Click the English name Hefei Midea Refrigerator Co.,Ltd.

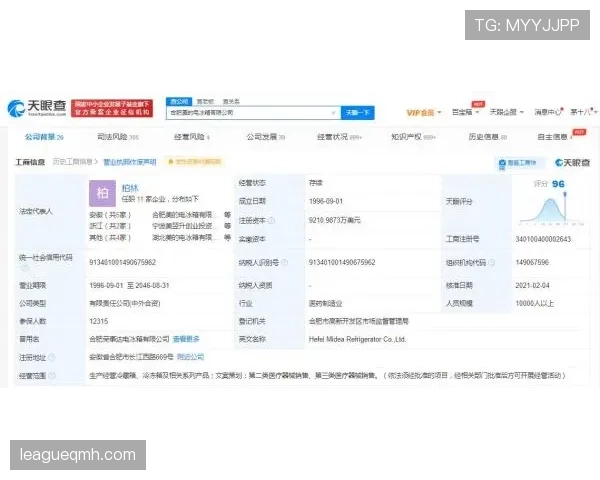click(357, 339)
